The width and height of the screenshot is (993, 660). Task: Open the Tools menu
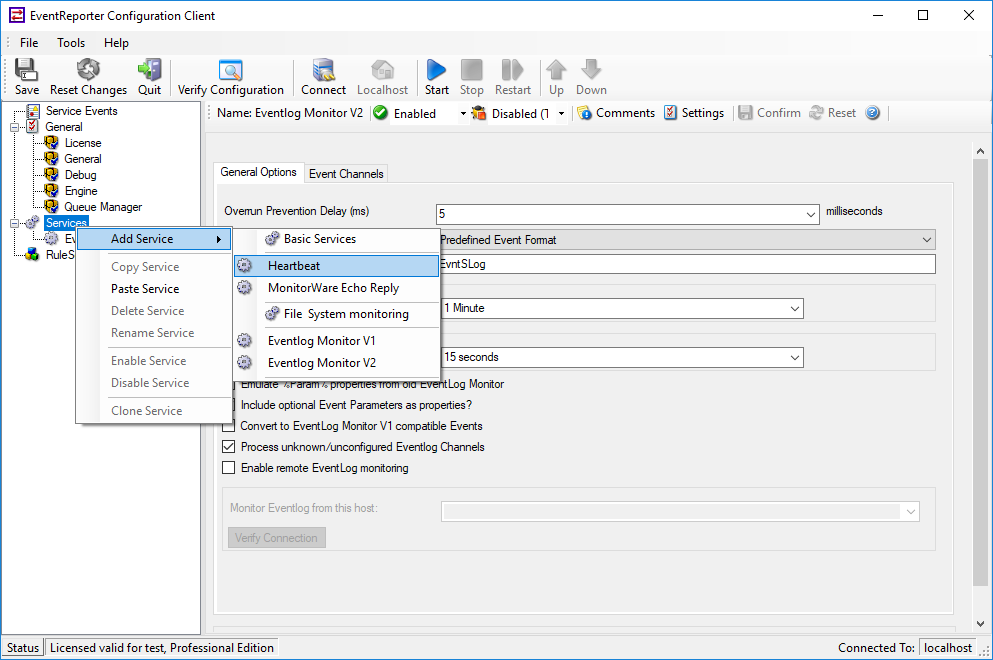71,42
